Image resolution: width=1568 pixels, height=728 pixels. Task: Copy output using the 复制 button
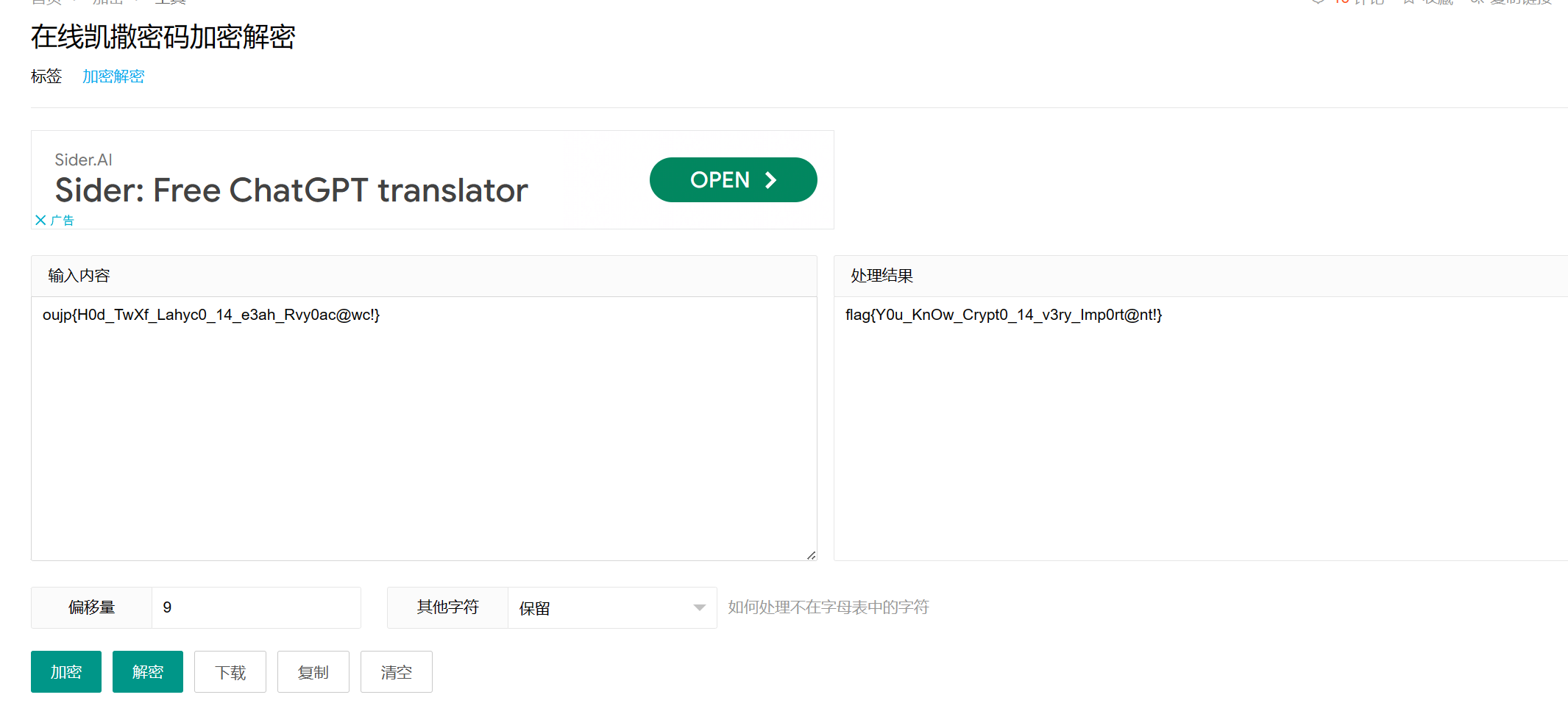click(313, 671)
